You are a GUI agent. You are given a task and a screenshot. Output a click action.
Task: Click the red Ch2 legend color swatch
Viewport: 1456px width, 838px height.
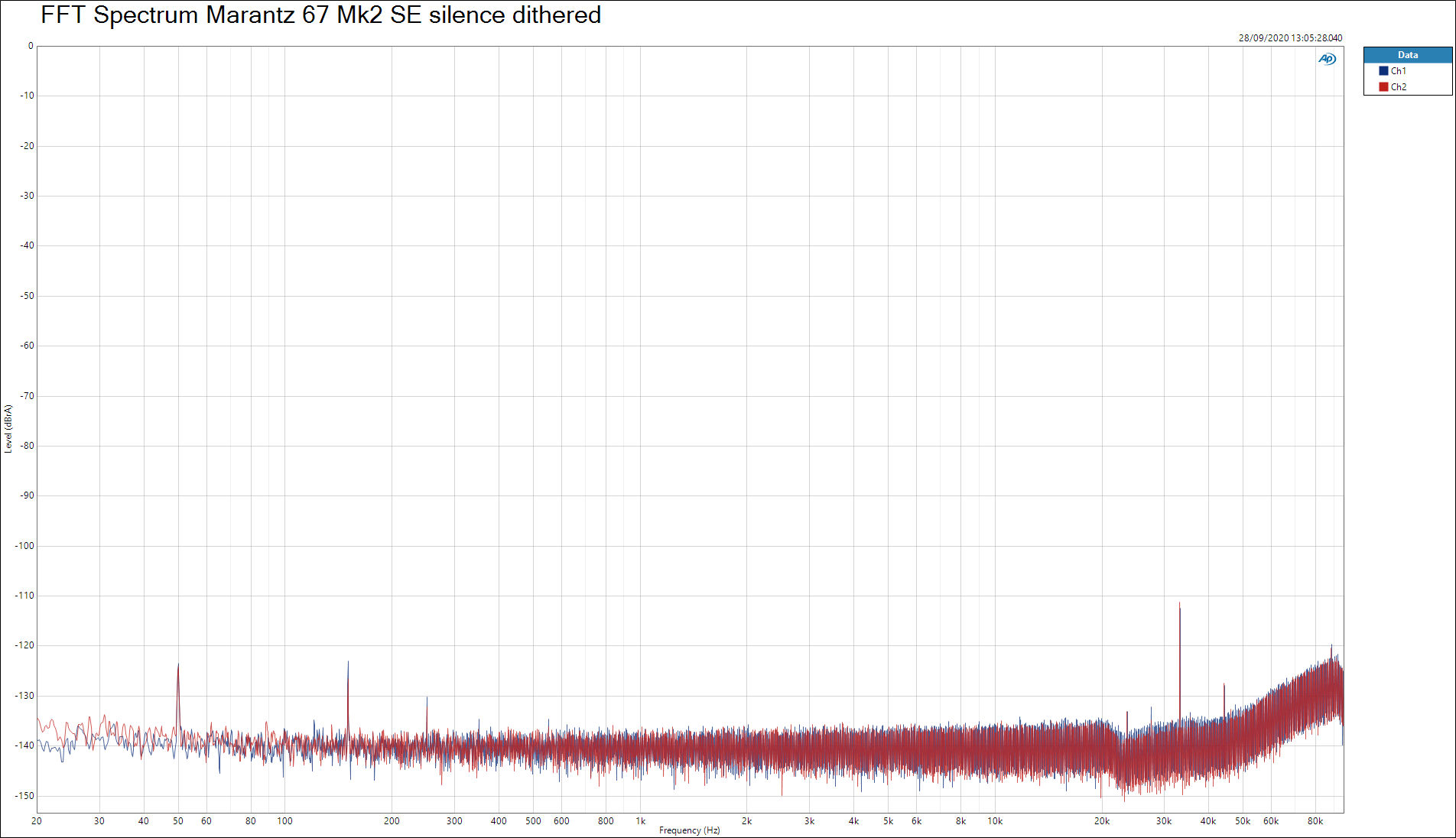coord(1383,87)
